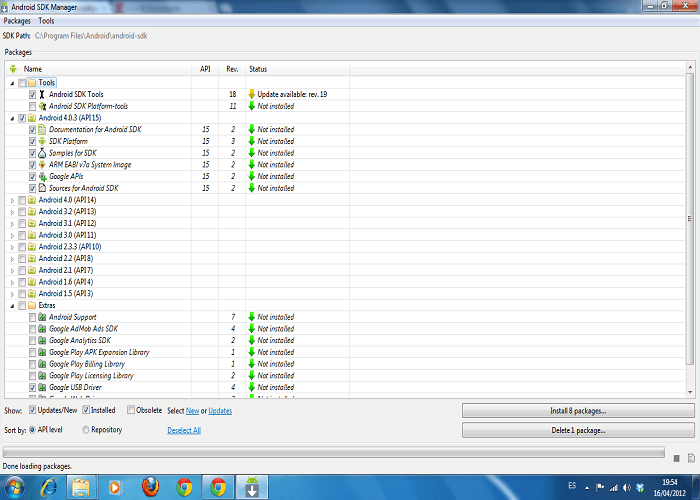This screenshot has width=700, height=500.
Task: Click the ARM EABI v7a System Image icon
Action: pos(42,165)
